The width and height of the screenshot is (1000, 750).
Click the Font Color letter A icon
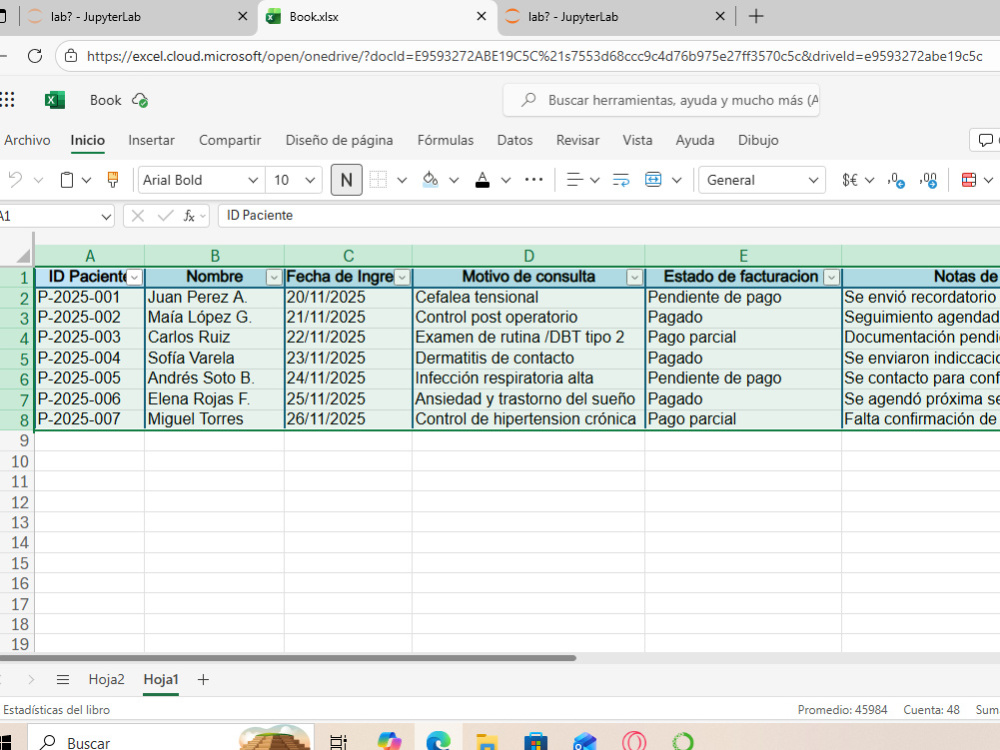tap(483, 180)
